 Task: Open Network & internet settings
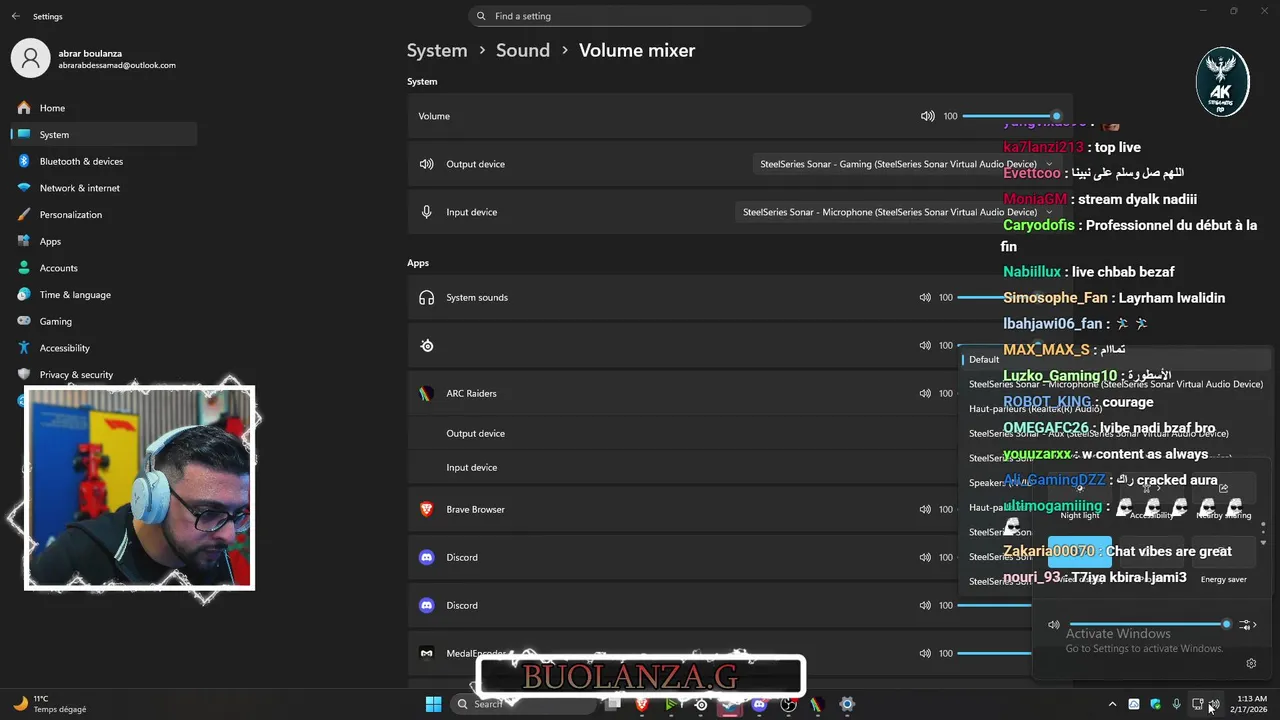(x=104, y=188)
